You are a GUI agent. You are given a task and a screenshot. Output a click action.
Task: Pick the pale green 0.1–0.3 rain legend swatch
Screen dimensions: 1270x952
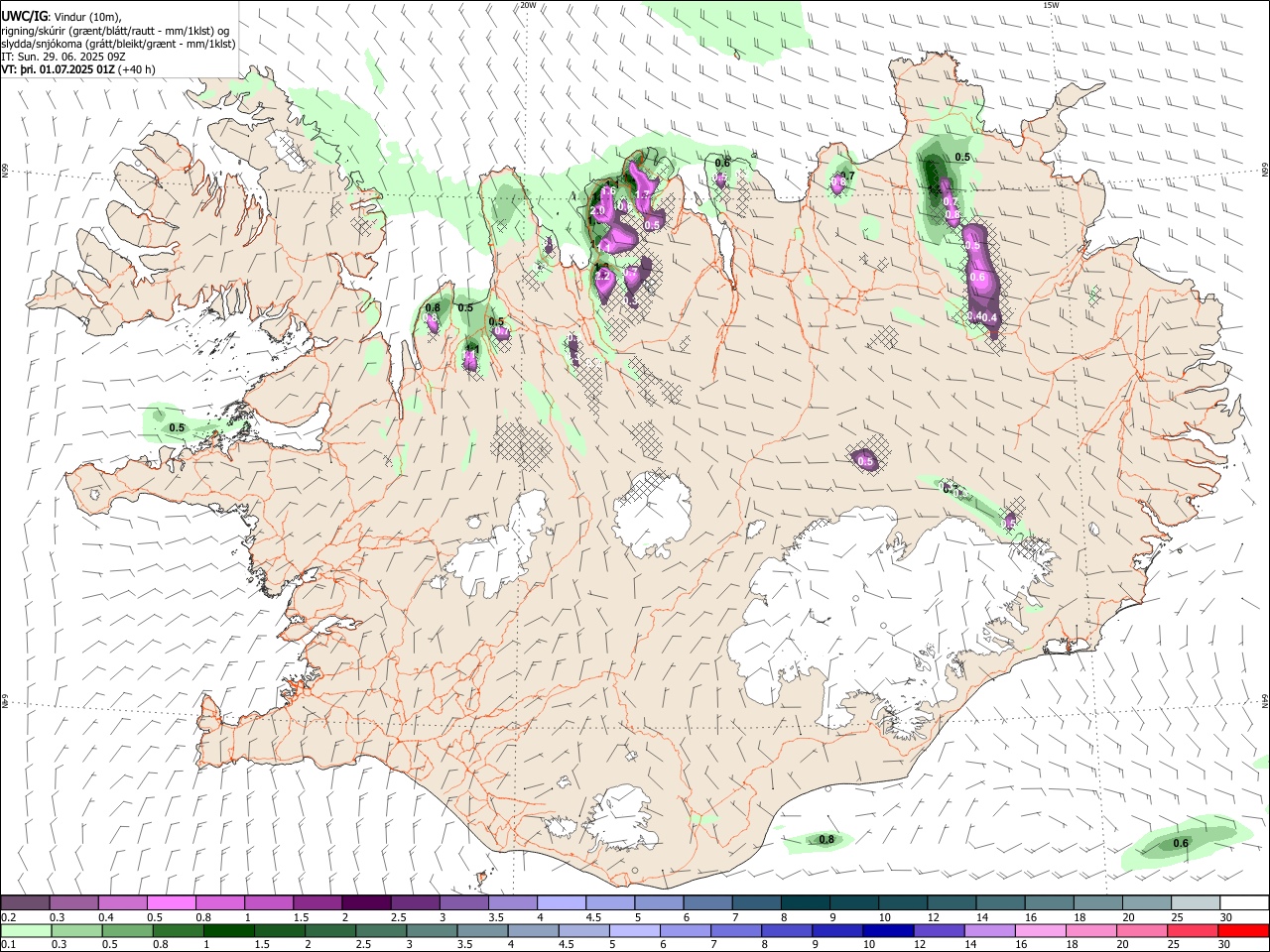(25, 930)
